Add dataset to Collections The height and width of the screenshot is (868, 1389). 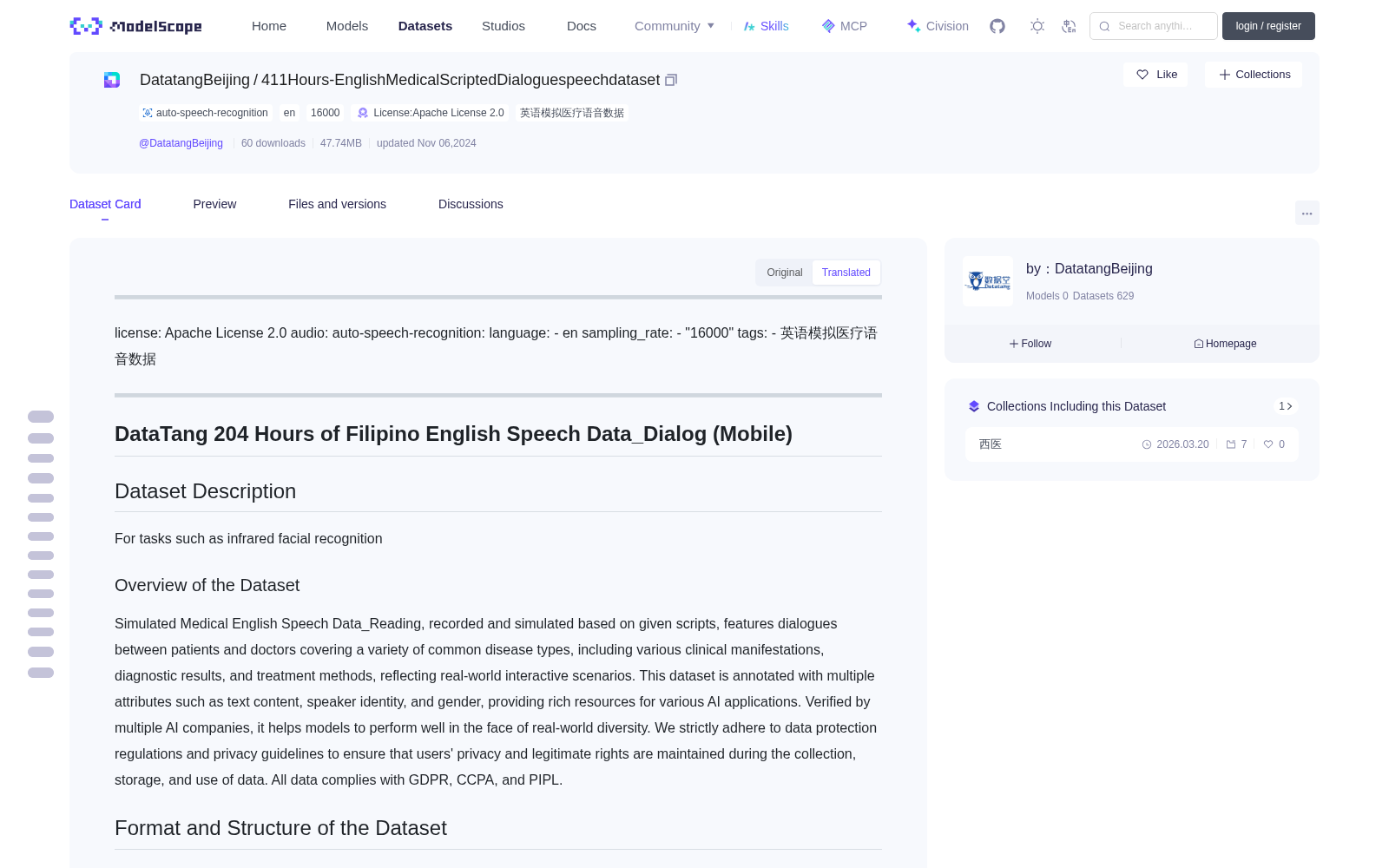1254,75
